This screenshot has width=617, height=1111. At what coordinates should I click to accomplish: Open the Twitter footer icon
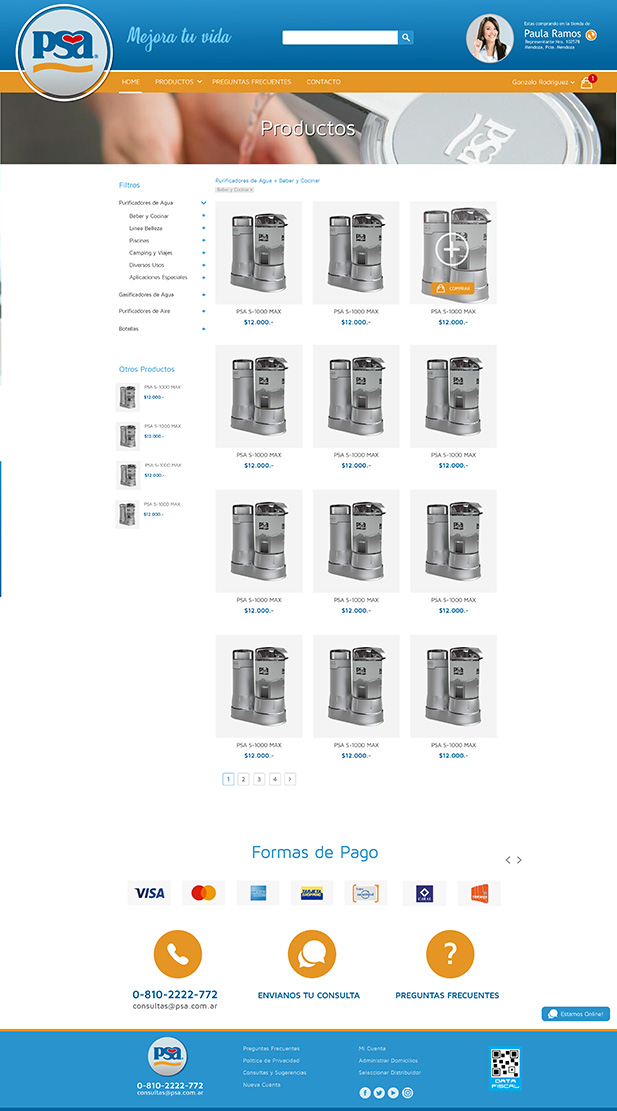tap(379, 1093)
